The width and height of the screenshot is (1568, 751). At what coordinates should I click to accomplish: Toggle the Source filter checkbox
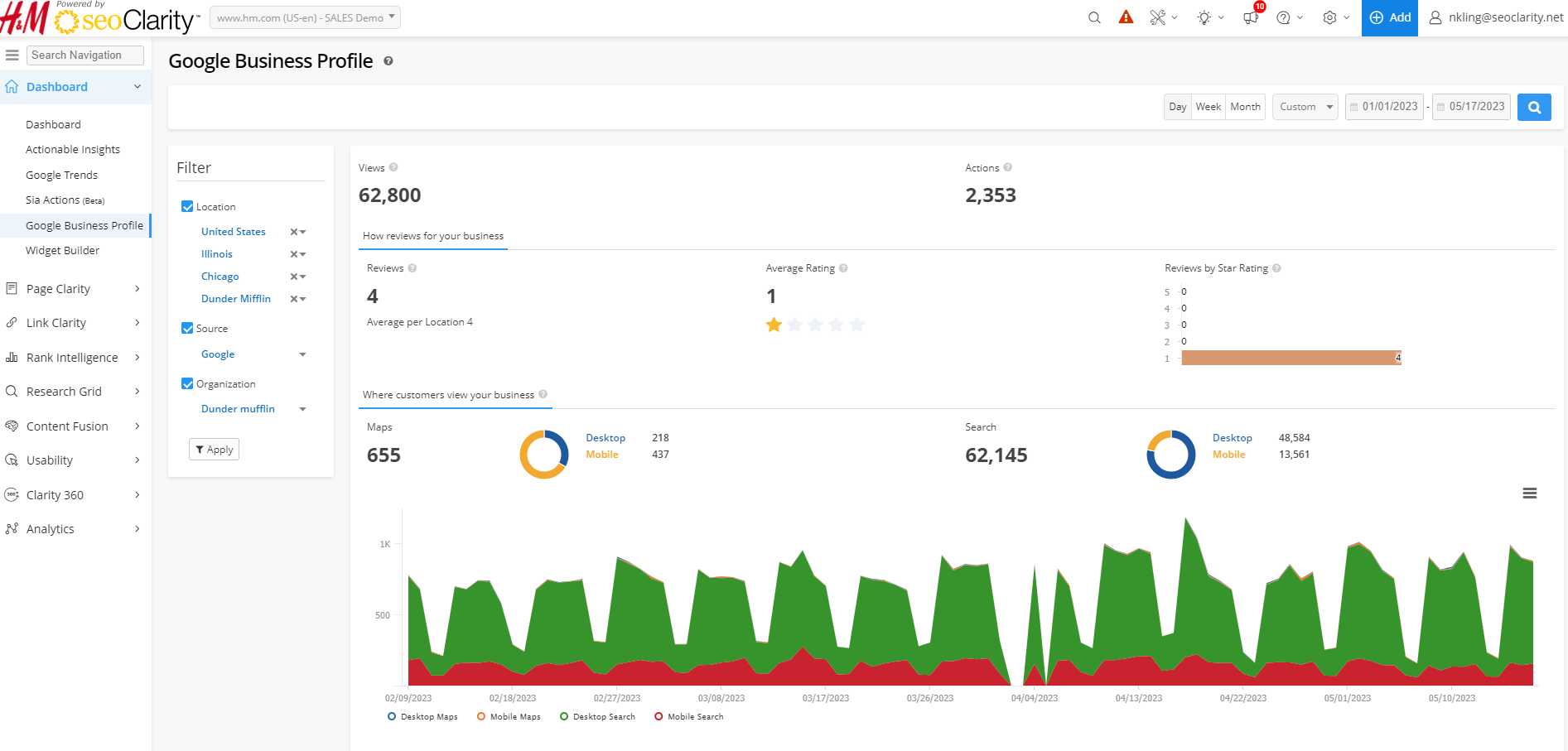tap(187, 329)
